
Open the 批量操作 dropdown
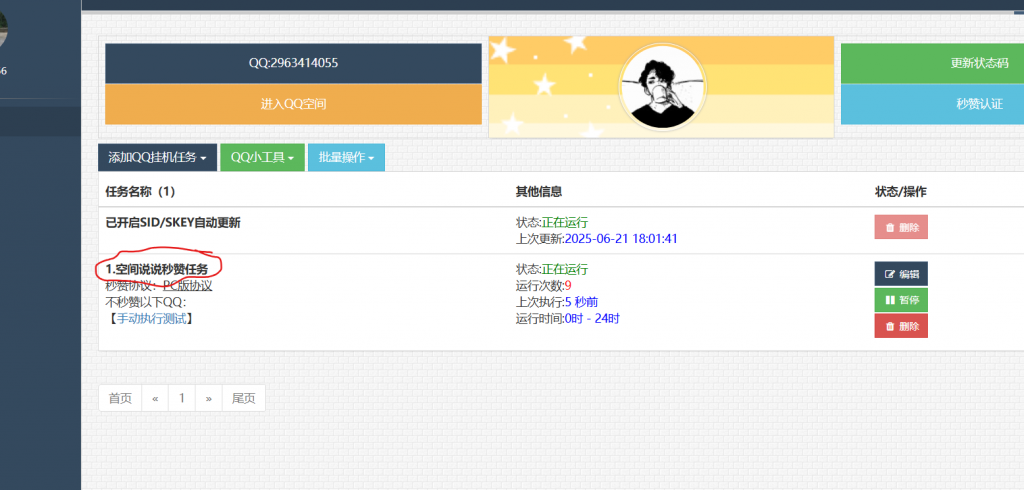point(346,158)
